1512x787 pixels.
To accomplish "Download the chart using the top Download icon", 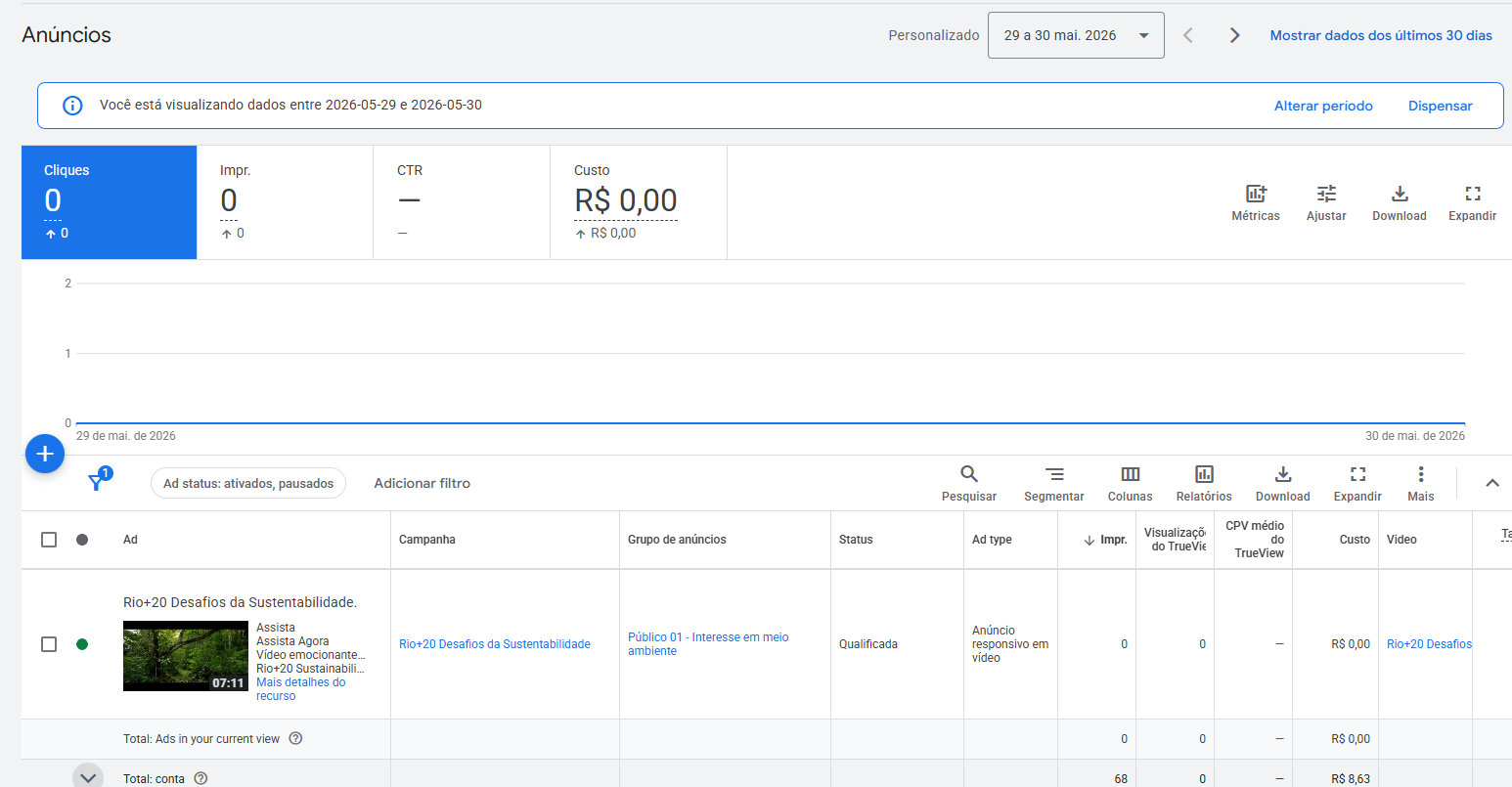I will pos(1400,203).
